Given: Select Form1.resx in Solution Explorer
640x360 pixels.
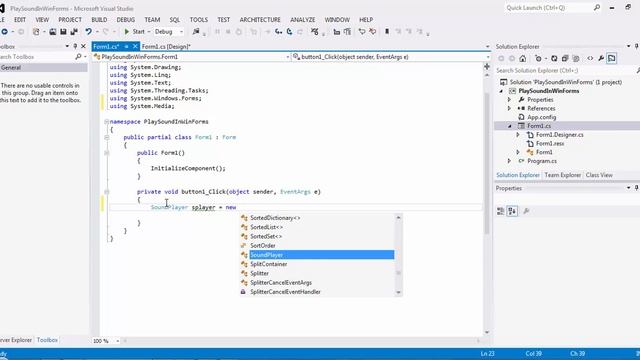Looking at the screenshot, I should pos(550,143).
